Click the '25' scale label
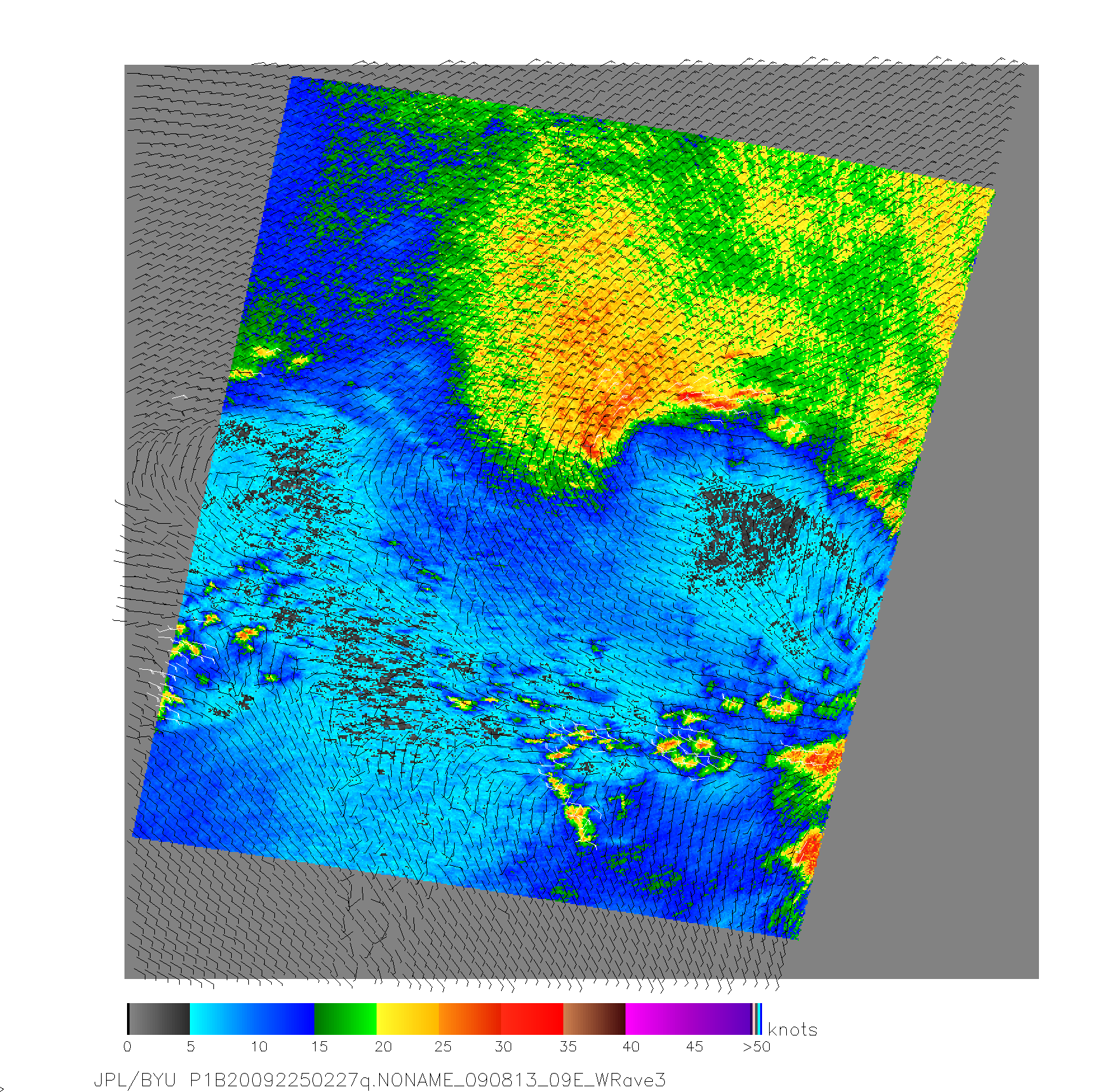 pyautogui.click(x=443, y=1046)
